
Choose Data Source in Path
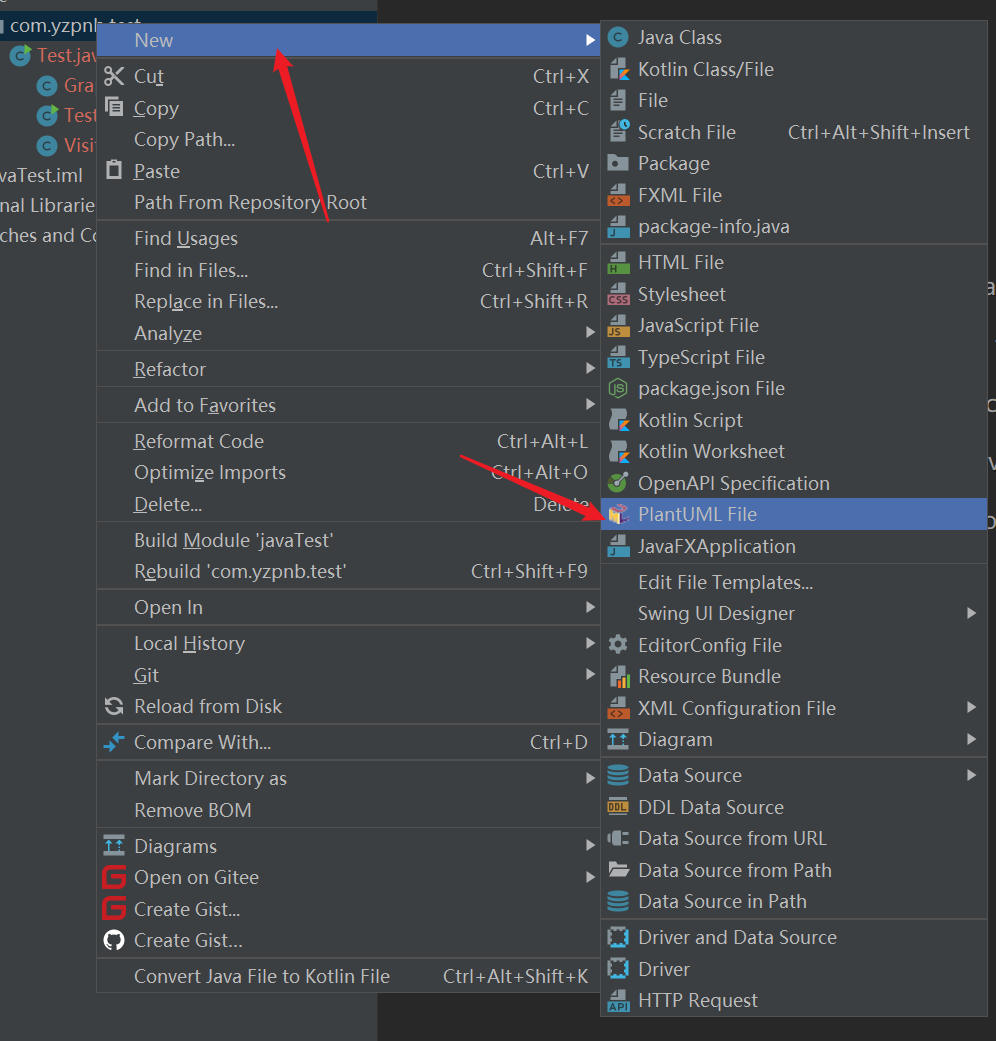[x=794, y=901]
